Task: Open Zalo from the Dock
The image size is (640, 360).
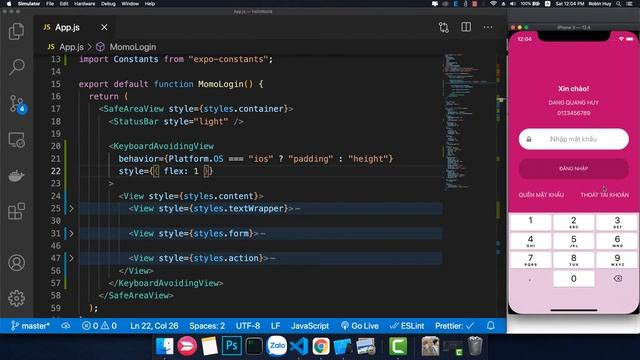Action: tap(276, 346)
